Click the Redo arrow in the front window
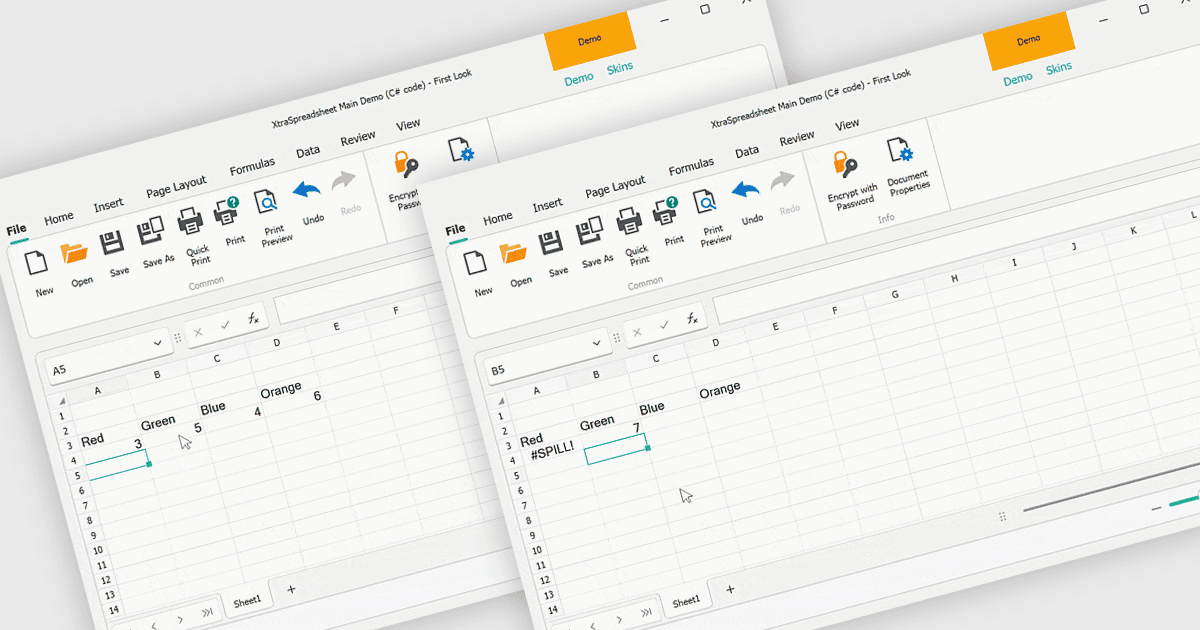The height and width of the screenshot is (630, 1200). pos(785,181)
